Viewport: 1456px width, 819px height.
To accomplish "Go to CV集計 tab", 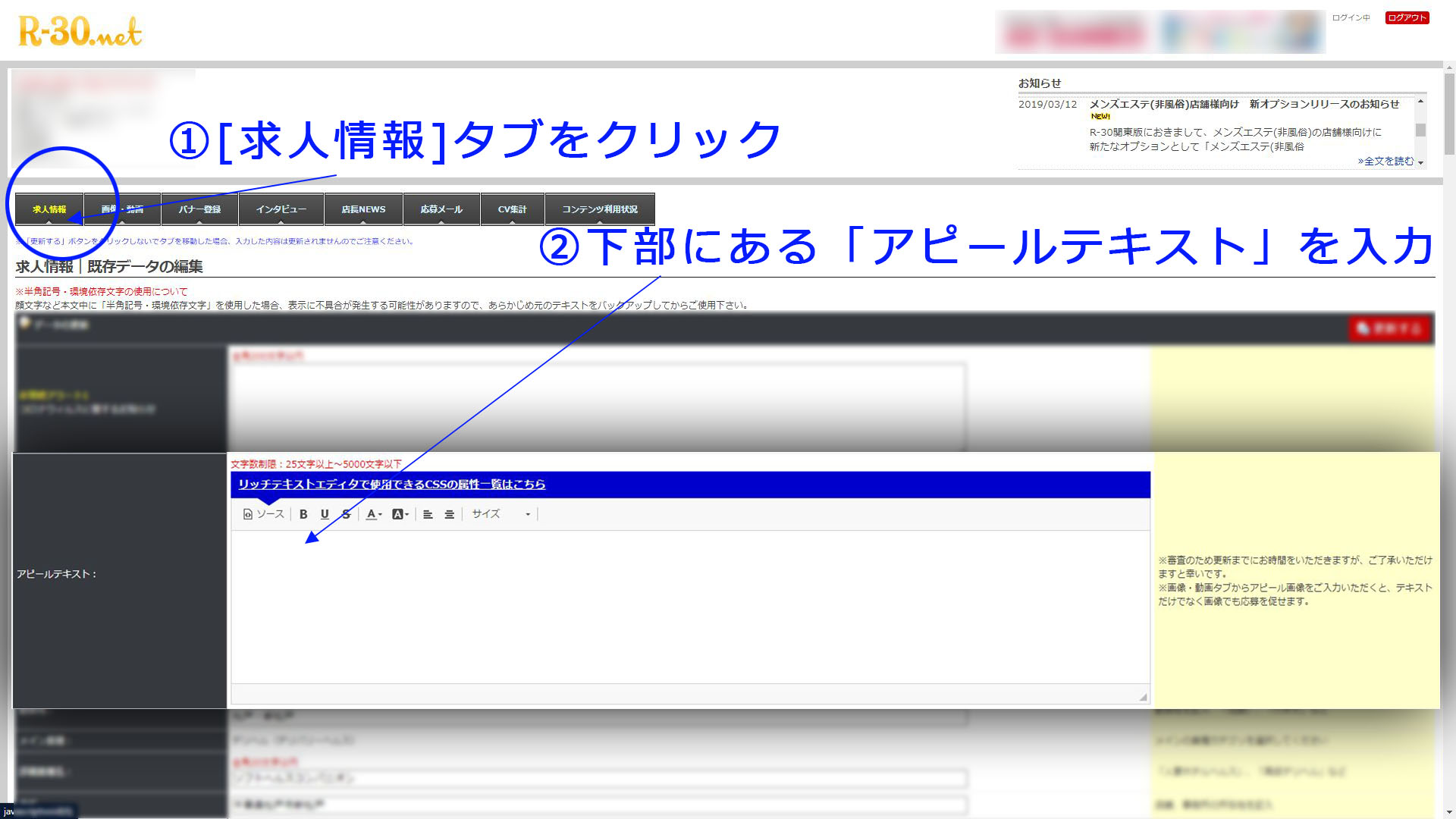I will (512, 209).
